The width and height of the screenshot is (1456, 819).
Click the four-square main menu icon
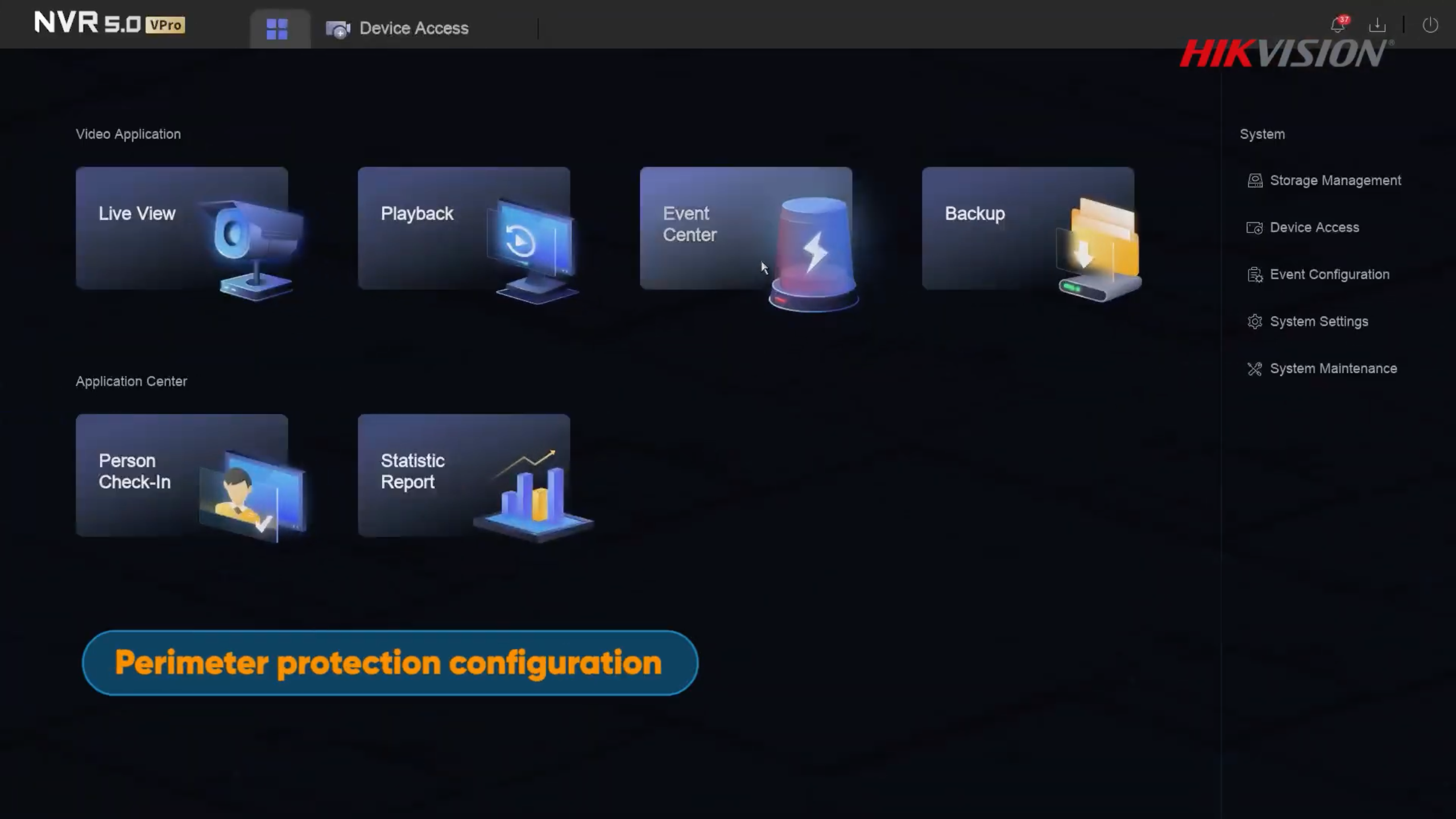click(x=277, y=29)
